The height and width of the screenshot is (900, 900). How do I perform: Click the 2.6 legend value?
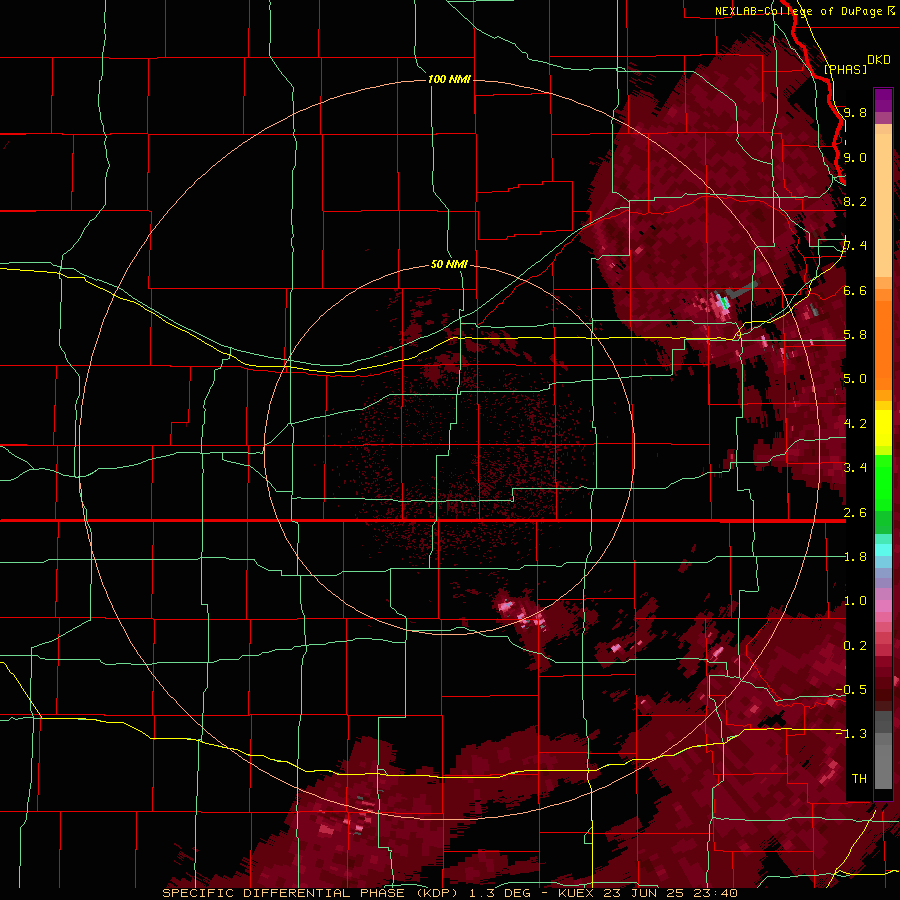click(855, 513)
